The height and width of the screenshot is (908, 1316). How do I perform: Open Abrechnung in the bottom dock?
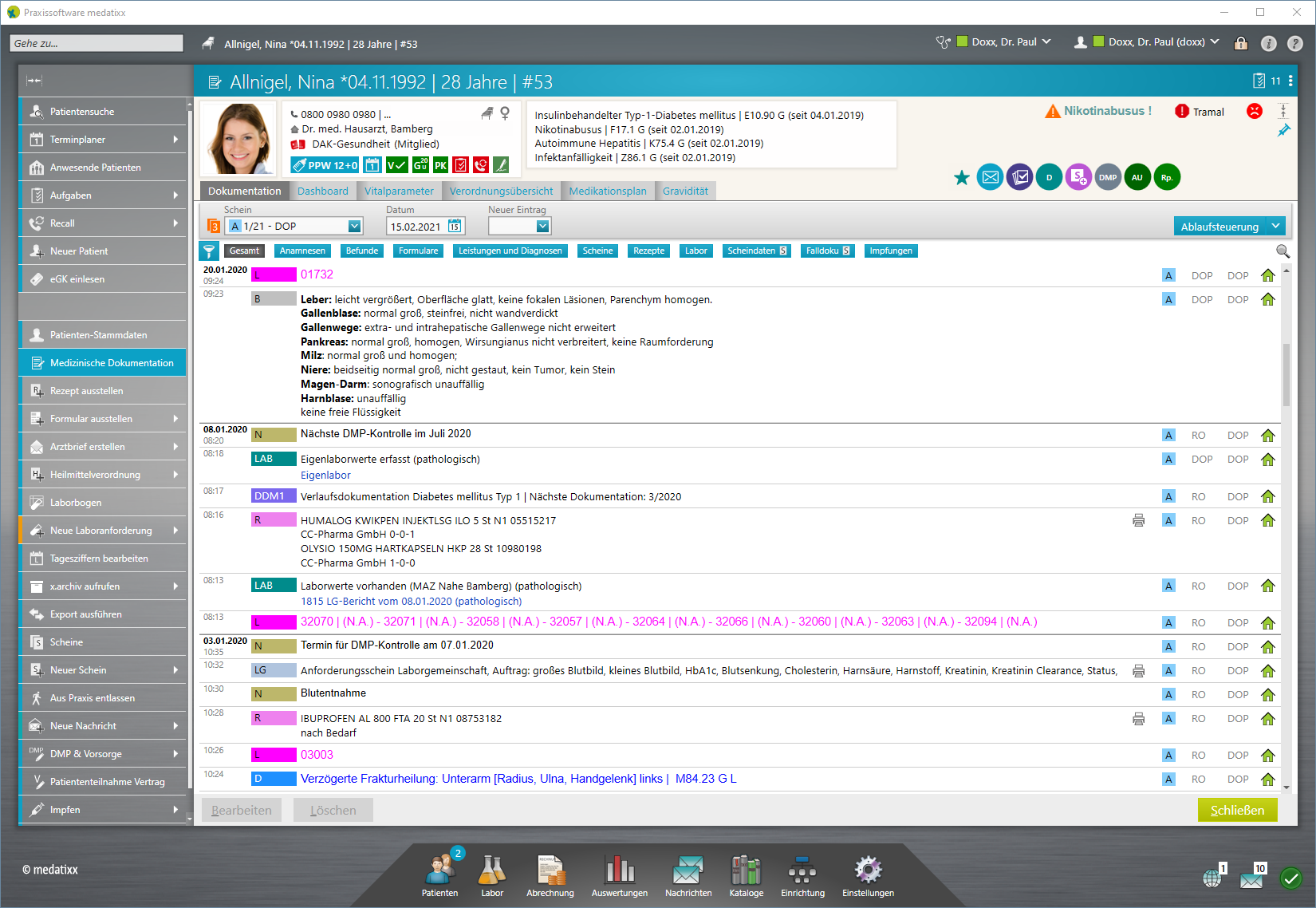(550, 875)
